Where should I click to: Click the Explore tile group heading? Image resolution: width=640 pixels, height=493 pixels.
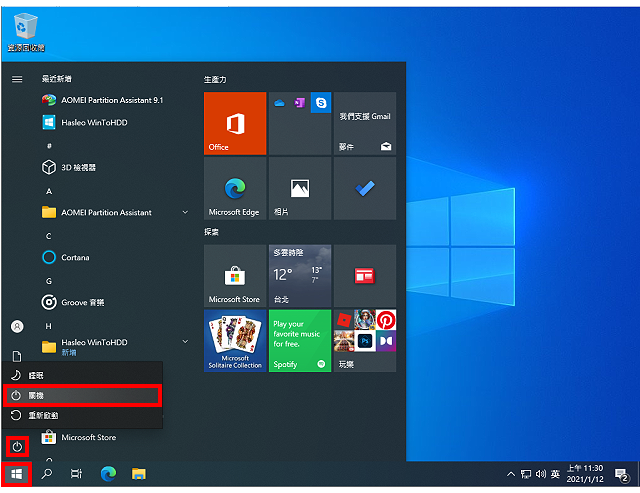(211, 232)
